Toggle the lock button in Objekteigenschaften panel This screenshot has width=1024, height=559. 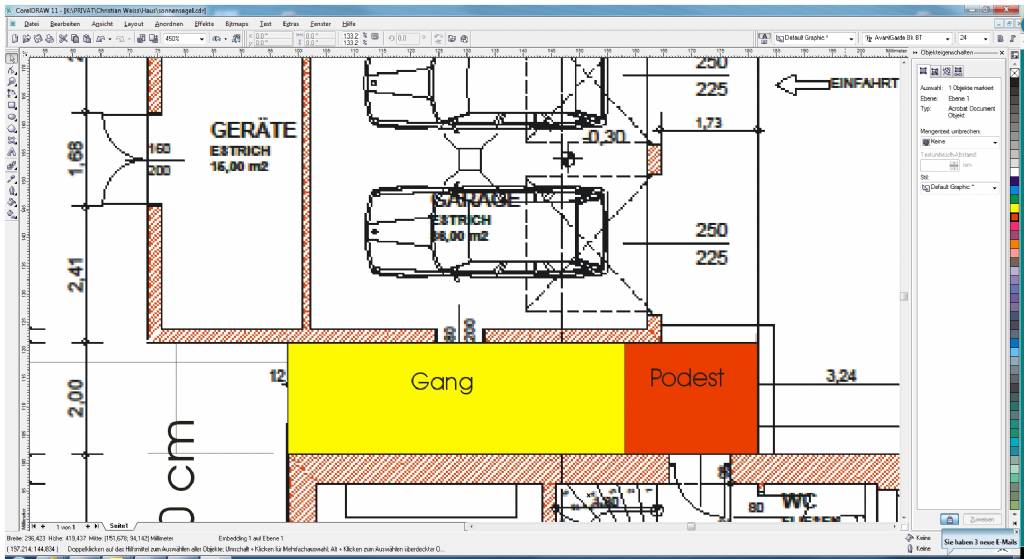point(950,519)
